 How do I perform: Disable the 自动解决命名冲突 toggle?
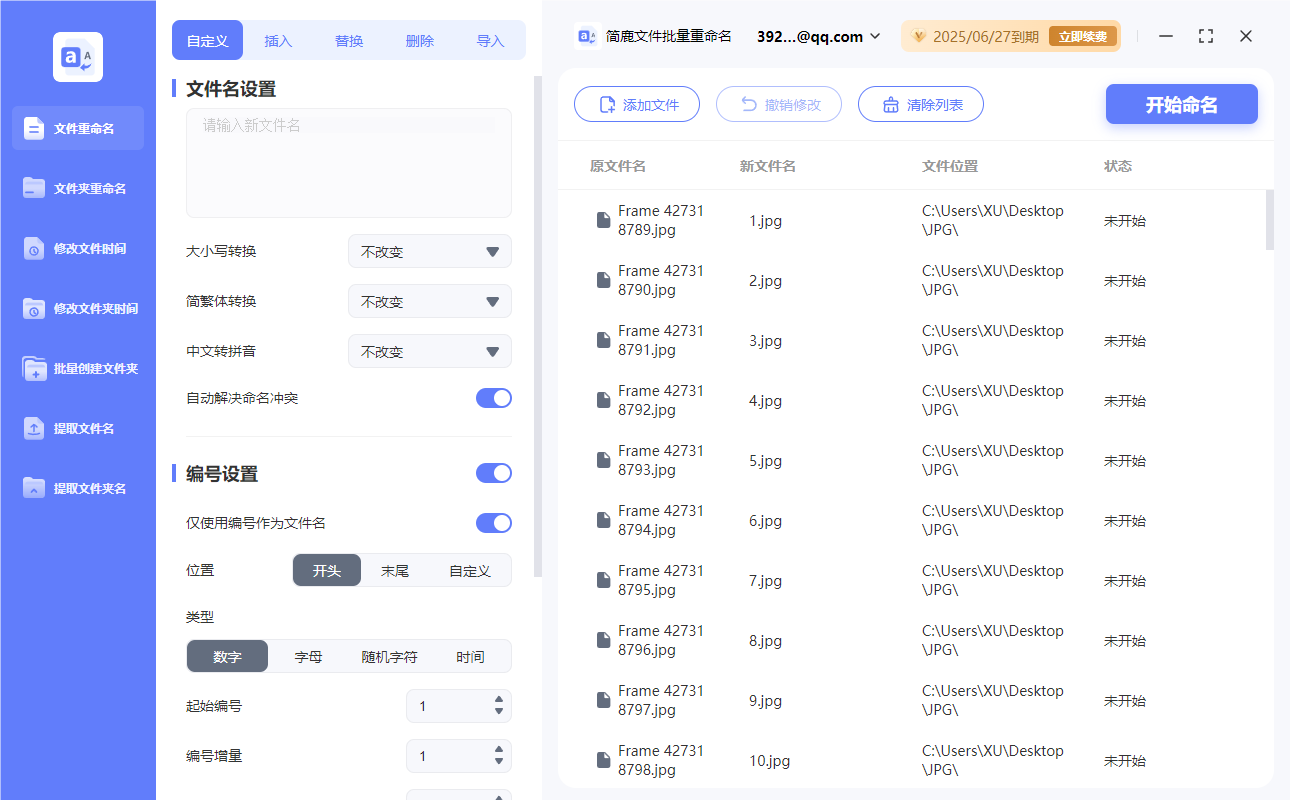493,397
